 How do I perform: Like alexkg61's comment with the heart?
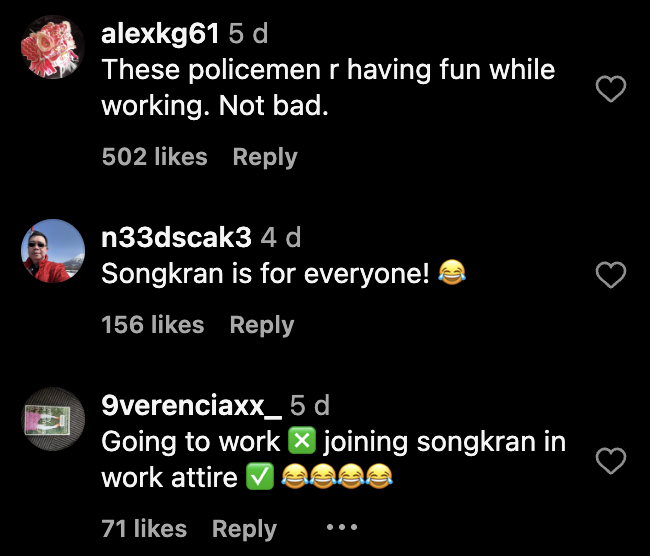click(610, 90)
